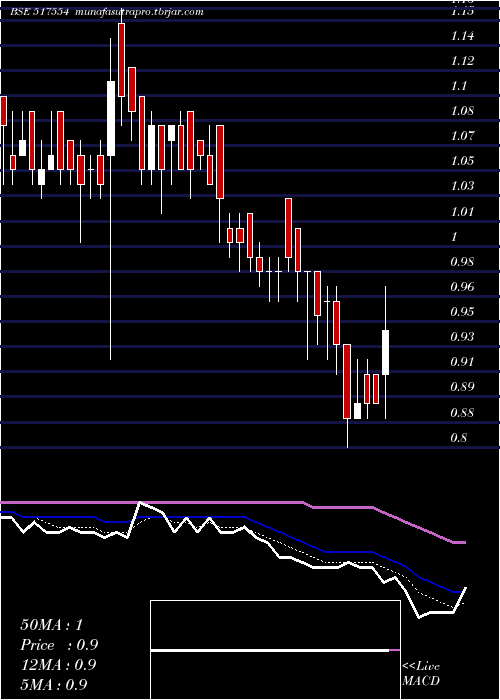Click the 1.08 price axis label
Image resolution: width=500 pixels, height=700 pixels.
pos(462,111)
